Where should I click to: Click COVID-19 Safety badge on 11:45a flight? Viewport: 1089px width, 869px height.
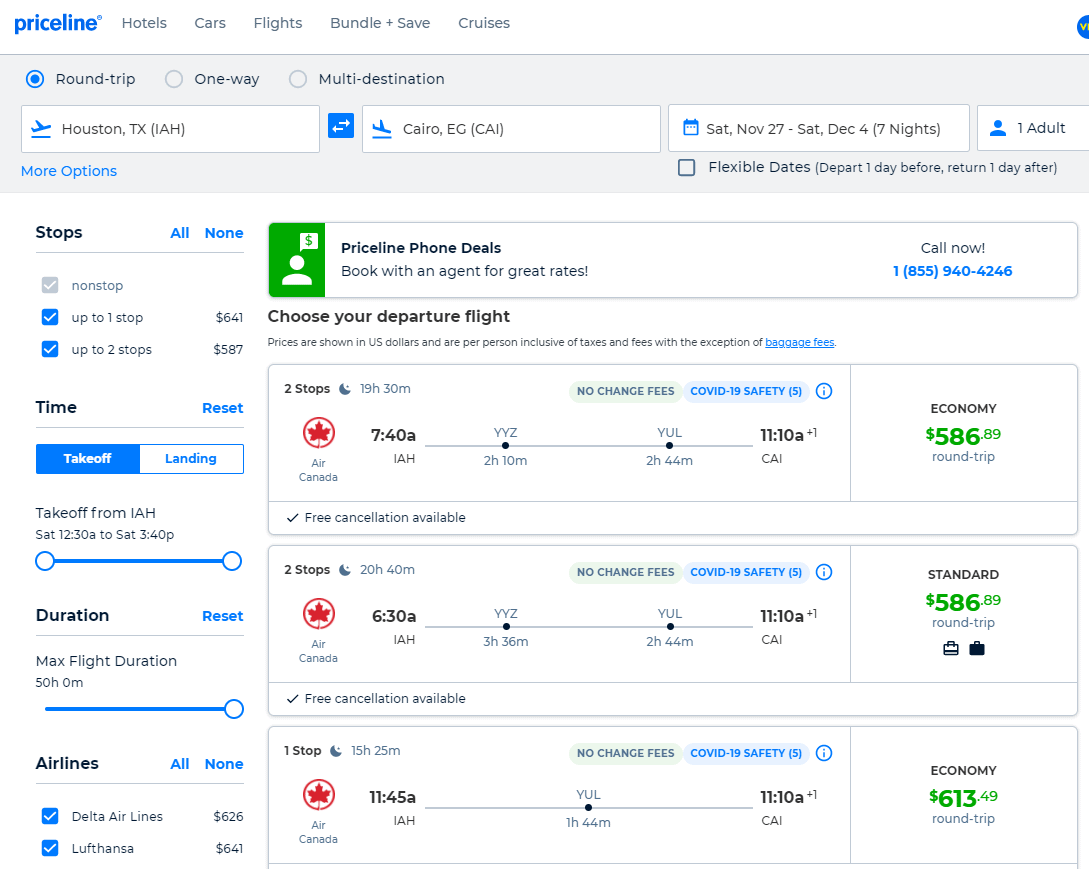pos(746,753)
